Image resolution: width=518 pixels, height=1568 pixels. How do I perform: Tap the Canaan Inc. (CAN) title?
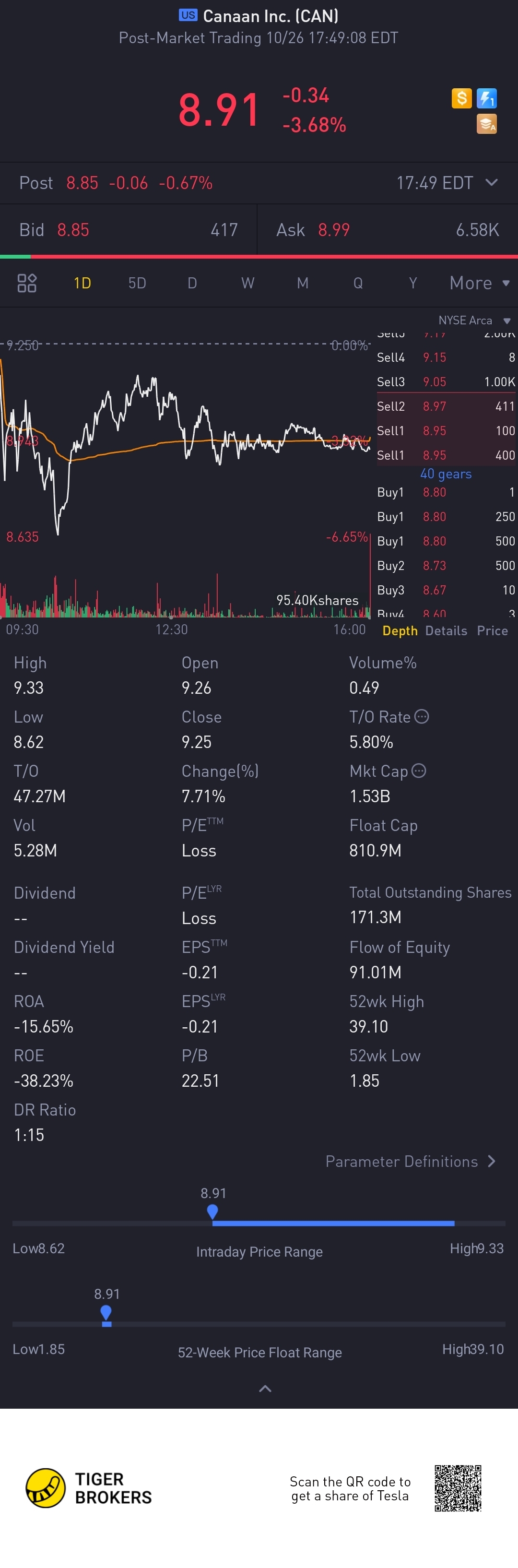pyautogui.click(x=270, y=16)
